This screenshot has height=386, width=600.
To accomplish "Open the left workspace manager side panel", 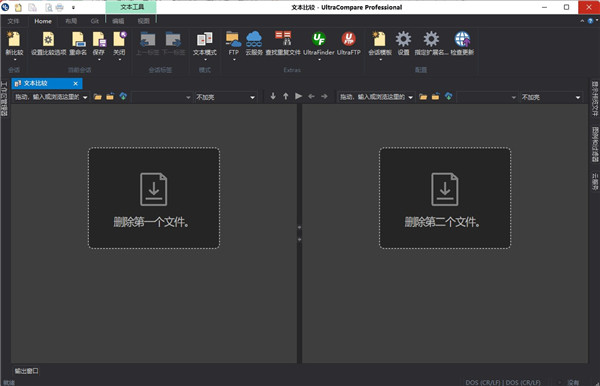I will point(5,98).
